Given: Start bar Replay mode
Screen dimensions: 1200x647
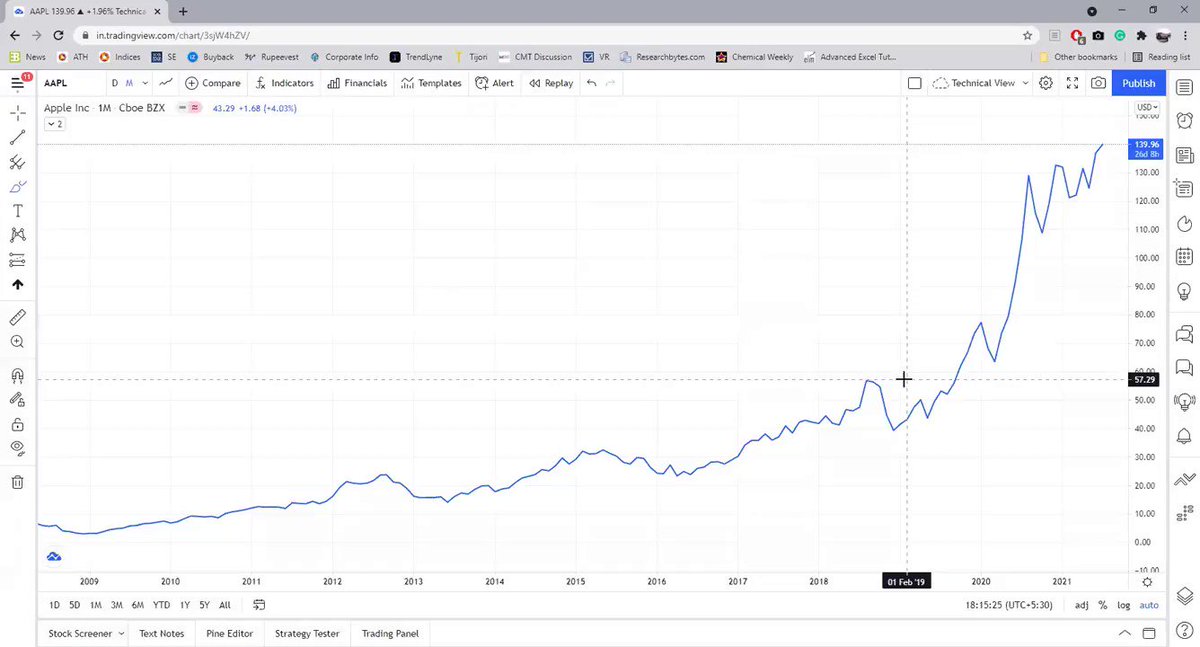Looking at the screenshot, I should tap(551, 83).
